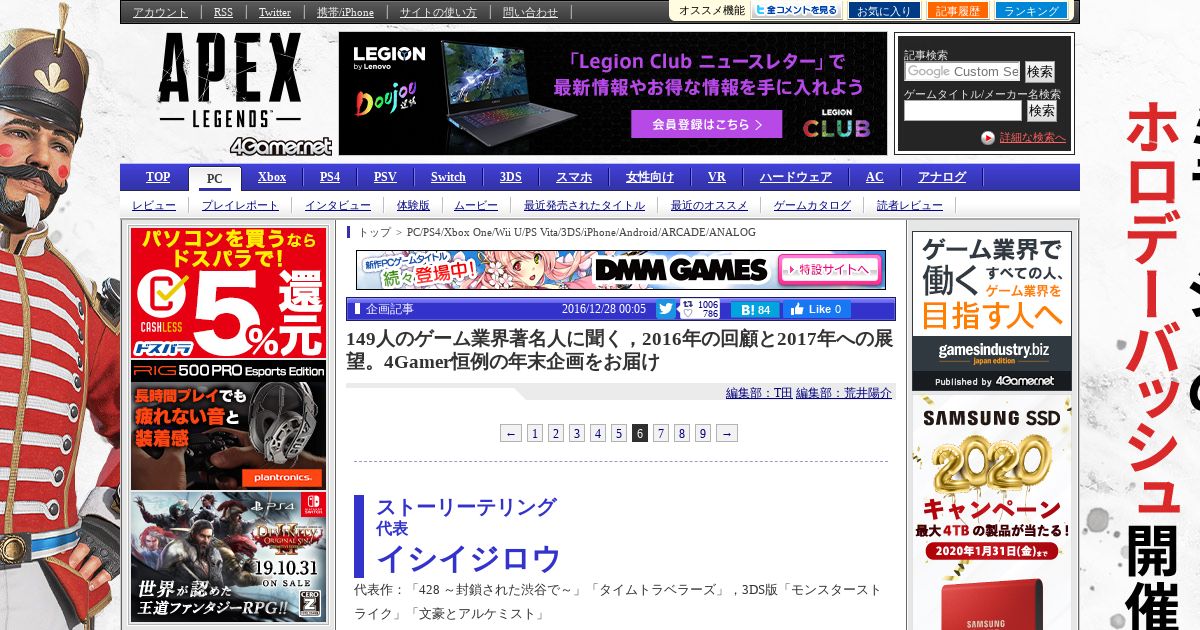This screenshot has height=630, width=1200.
Task: Click the ランキング button
Action: point(1031,10)
